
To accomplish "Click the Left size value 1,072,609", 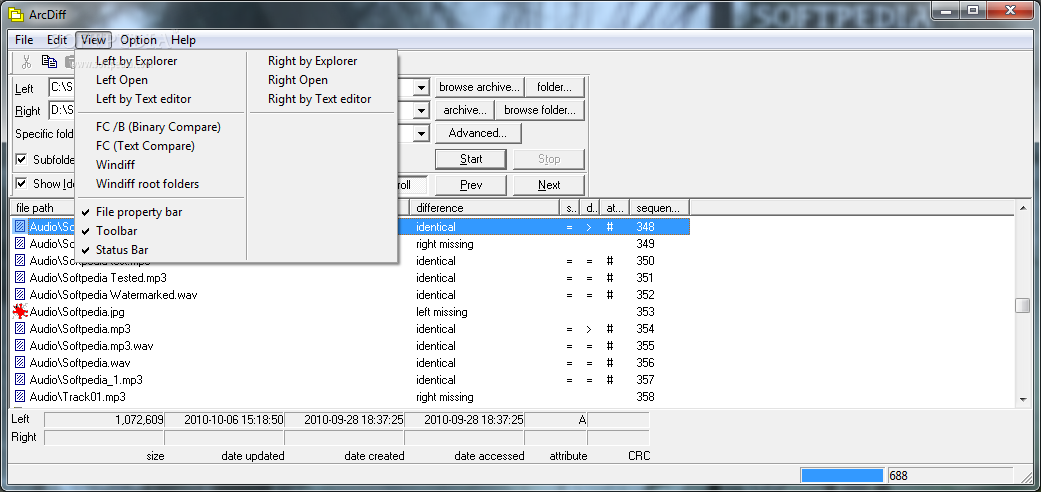I will coord(139,420).
